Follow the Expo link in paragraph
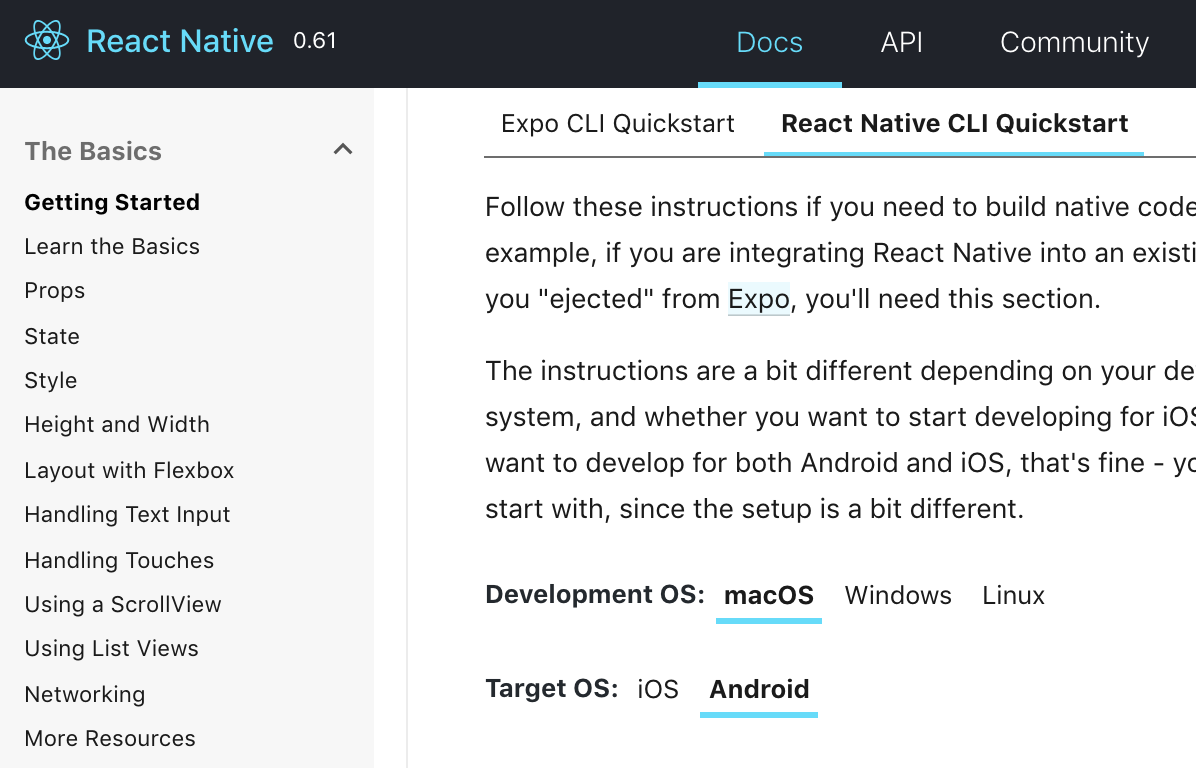1196x768 pixels. point(758,298)
